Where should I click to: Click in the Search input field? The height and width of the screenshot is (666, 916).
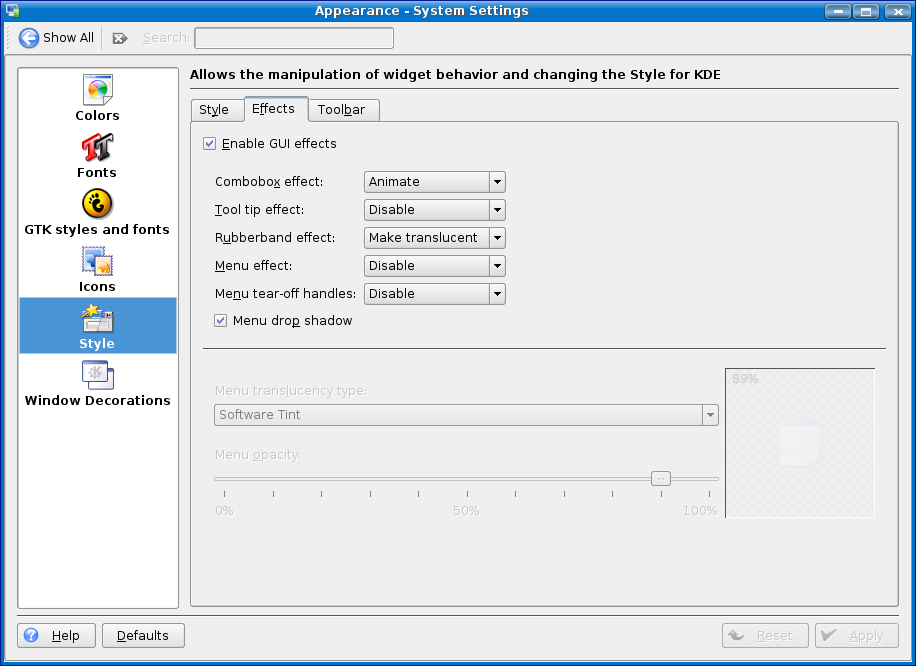[293, 38]
